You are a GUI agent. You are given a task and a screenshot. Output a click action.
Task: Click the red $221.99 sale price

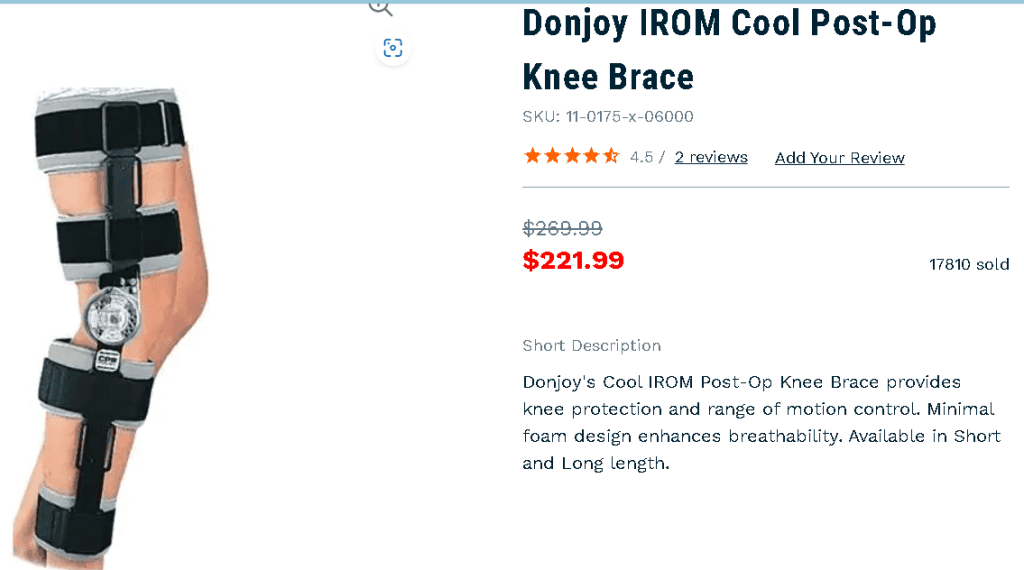573,261
